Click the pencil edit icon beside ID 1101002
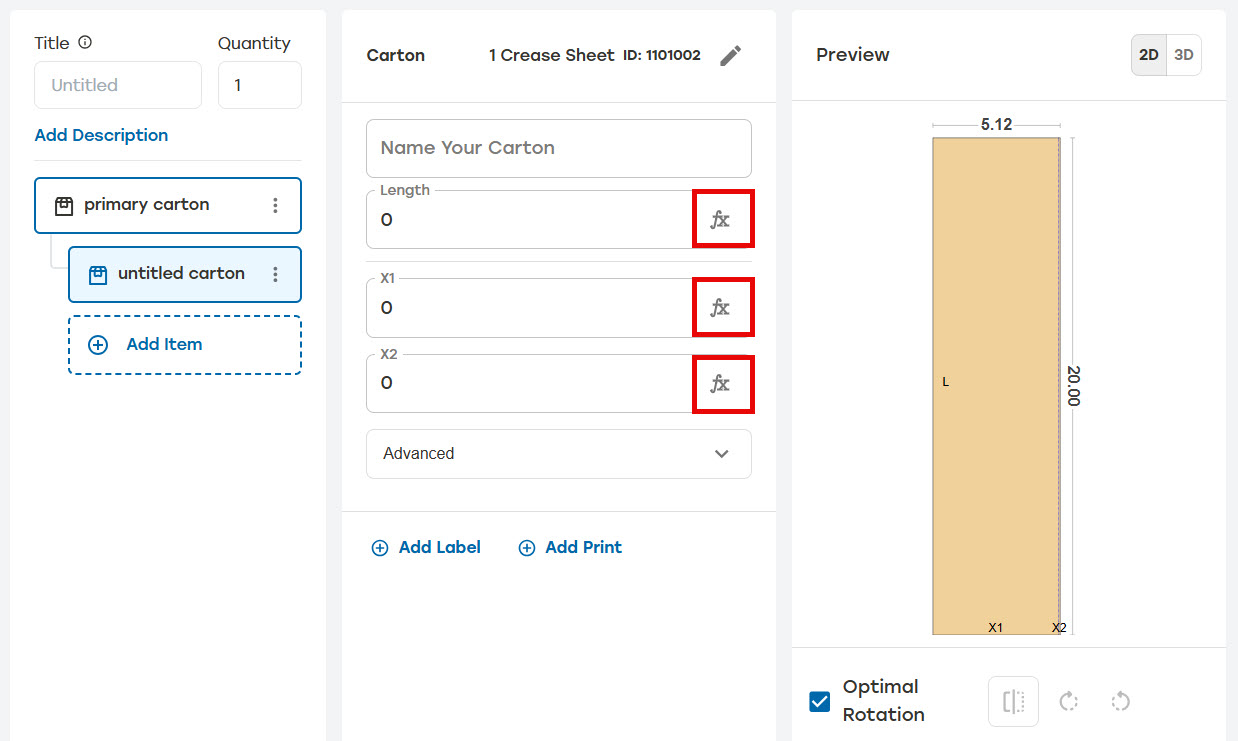The image size is (1238, 741). click(x=731, y=56)
